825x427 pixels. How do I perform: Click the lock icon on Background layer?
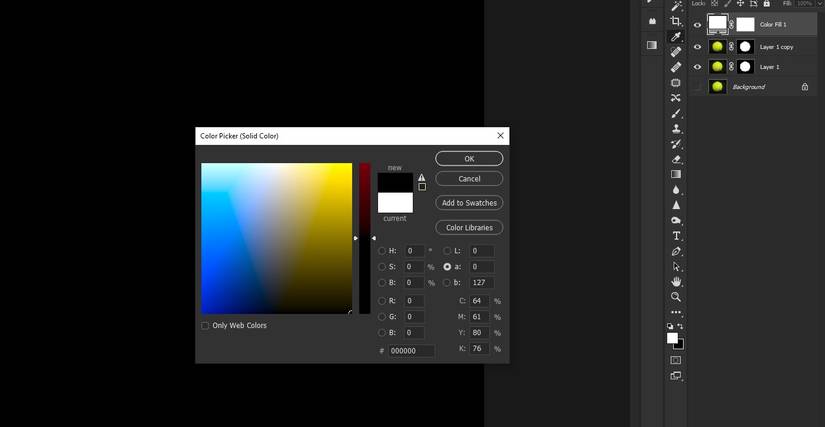(x=804, y=87)
